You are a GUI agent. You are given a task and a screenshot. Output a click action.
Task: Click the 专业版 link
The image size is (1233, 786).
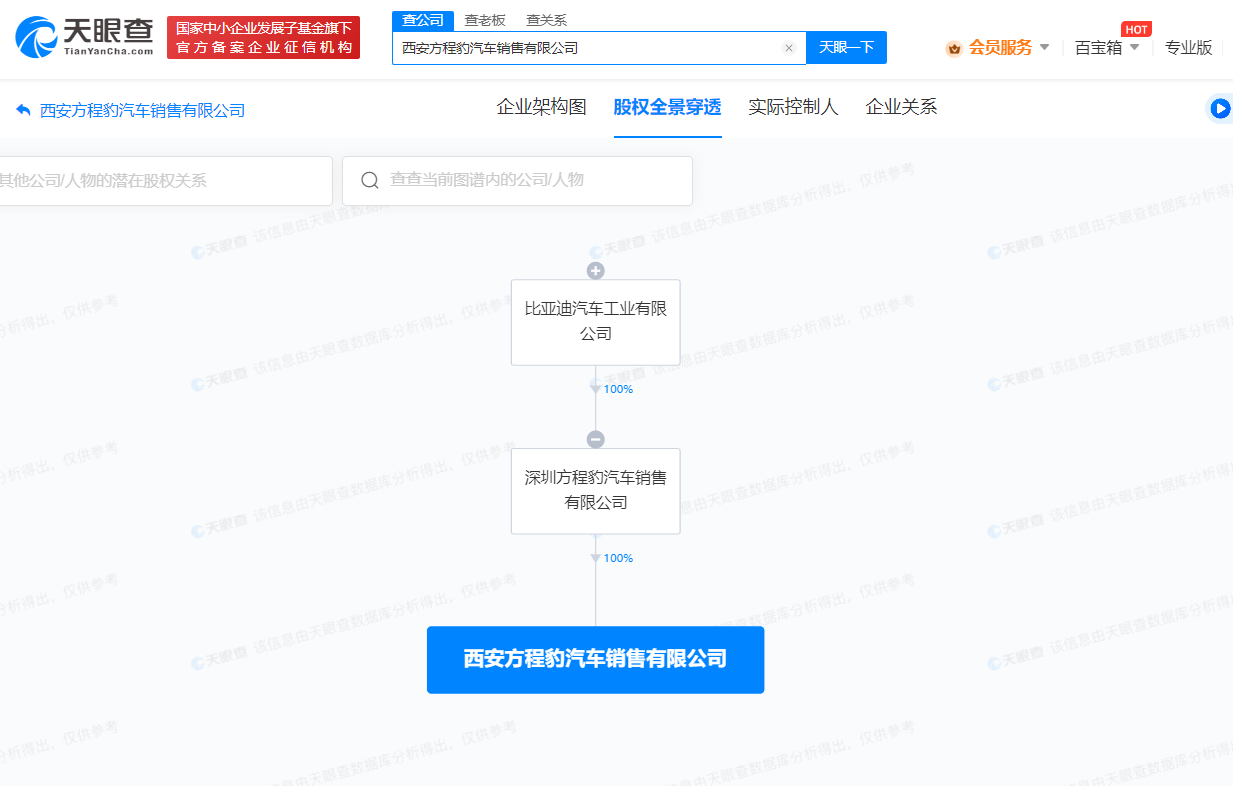tap(1188, 47)
